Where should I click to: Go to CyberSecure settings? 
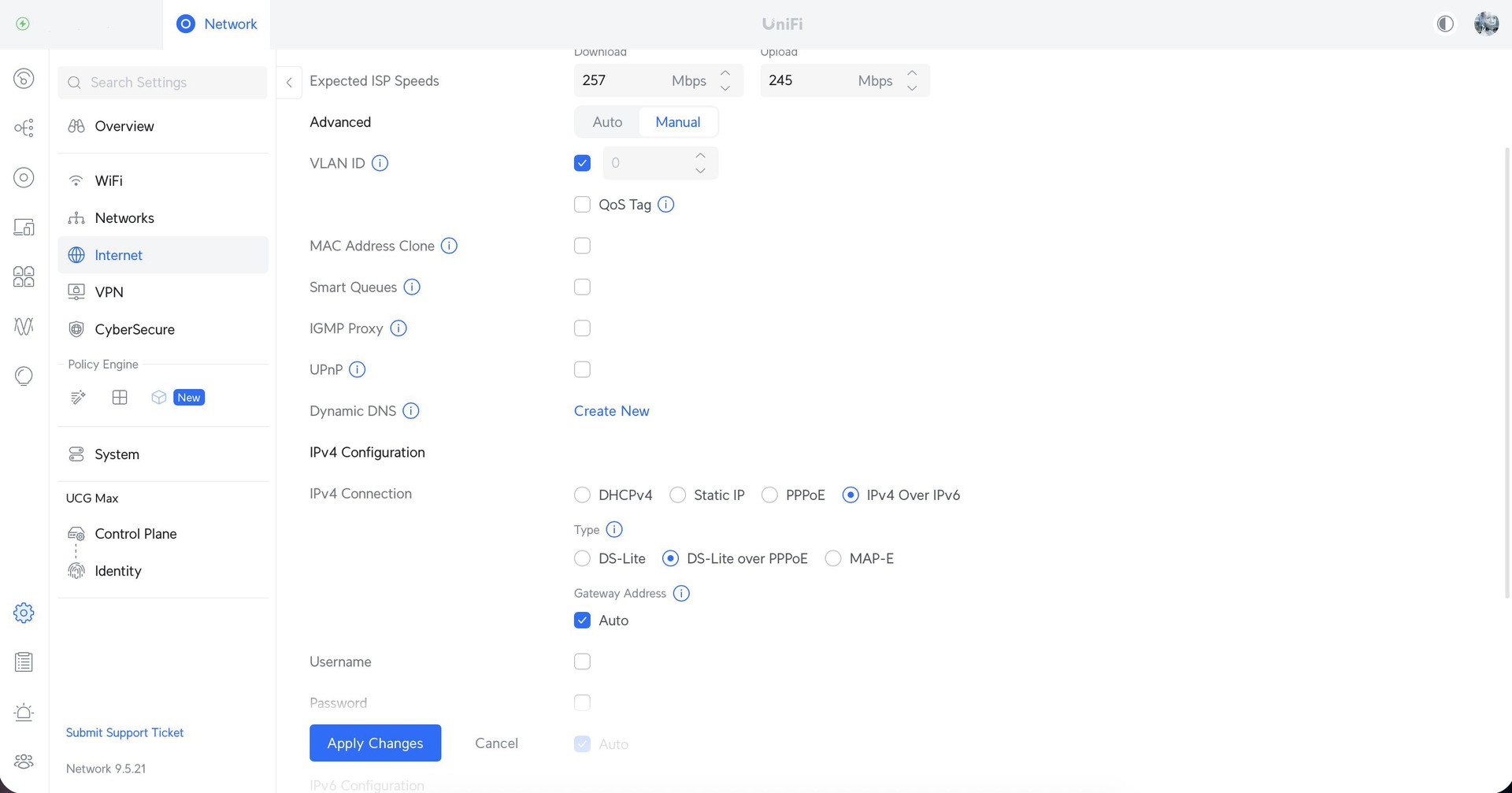(x=163, y=329)
